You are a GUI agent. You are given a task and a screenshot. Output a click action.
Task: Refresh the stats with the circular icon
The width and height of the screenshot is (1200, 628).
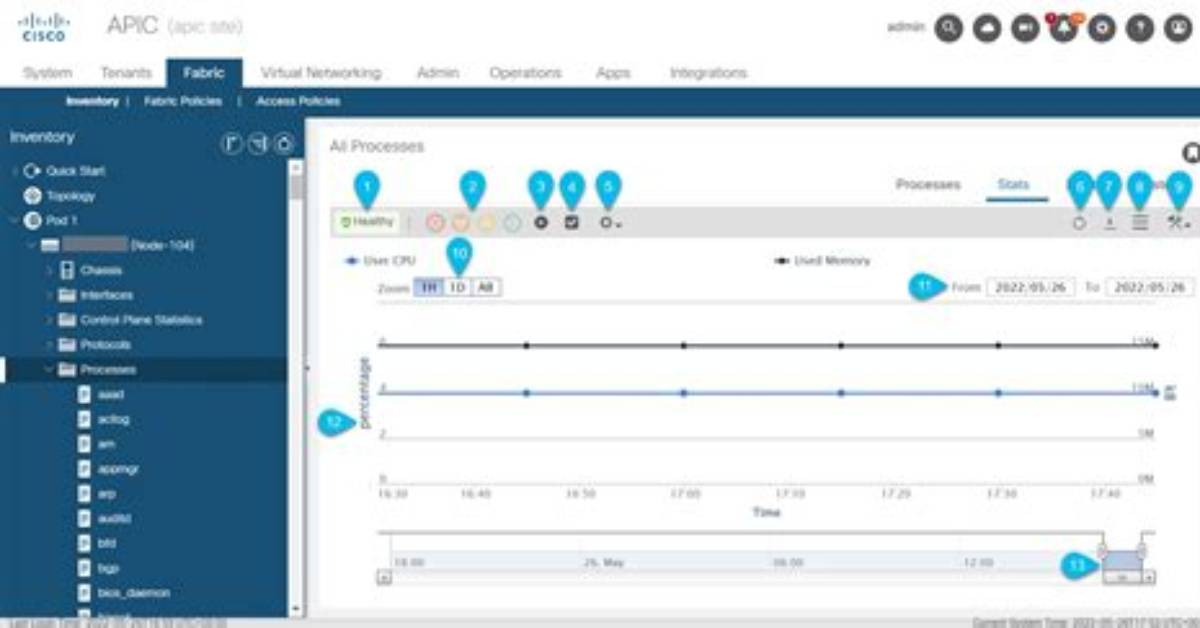point(1079,223)
